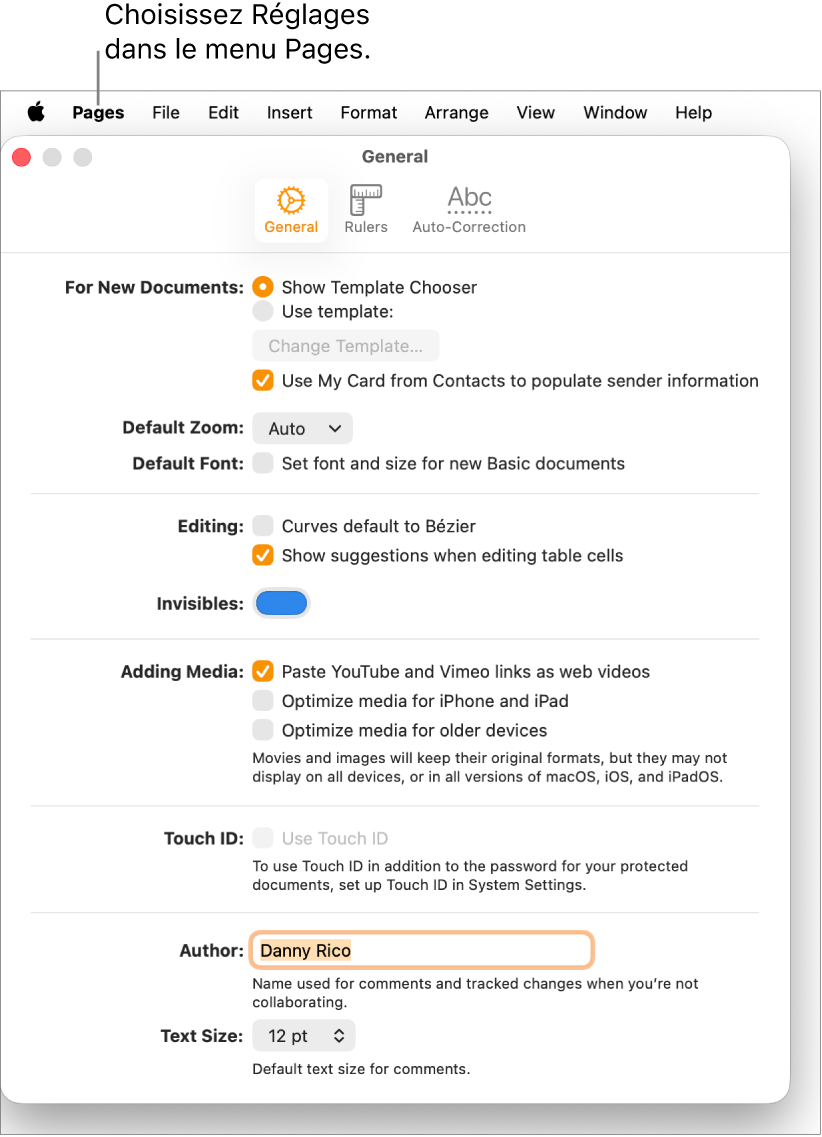The image size is (822, 1137).
Task: Select Show Template Chooser for new documents
Action: [x=262, y=287]
